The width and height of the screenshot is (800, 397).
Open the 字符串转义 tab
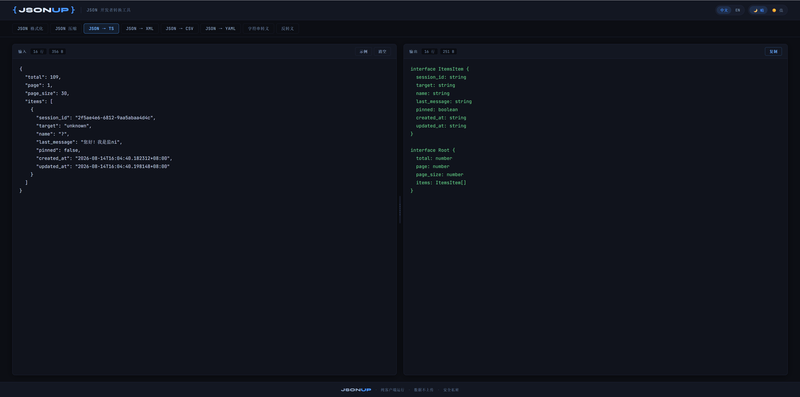[x=259, y=29]
